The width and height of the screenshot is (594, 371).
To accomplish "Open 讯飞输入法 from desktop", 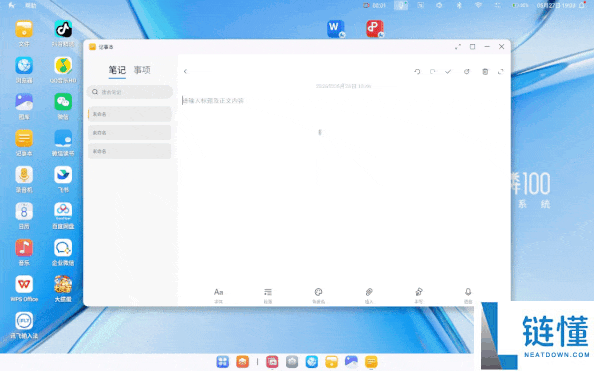I will click(24, 325).
